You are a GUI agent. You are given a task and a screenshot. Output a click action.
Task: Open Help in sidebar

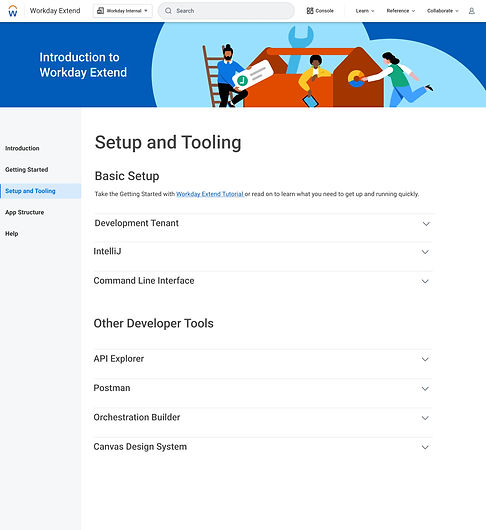[x=11, y=234]
